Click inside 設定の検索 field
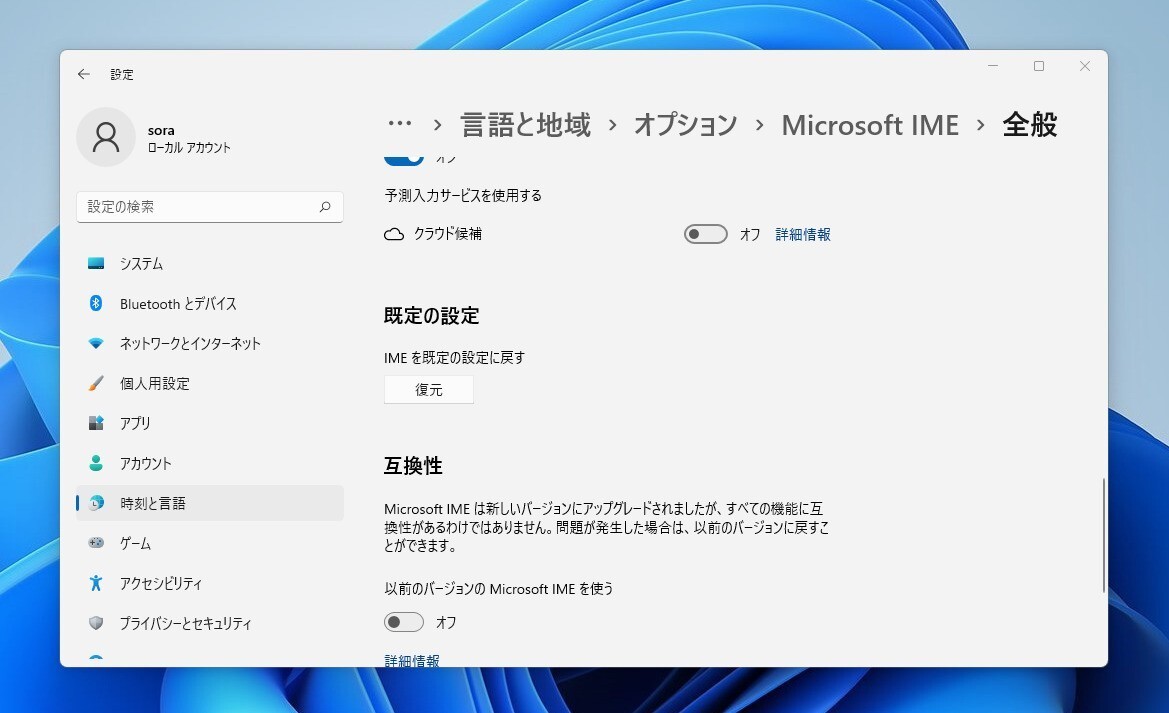Screen dimensions: 1169x713 (x=200, y=207)
